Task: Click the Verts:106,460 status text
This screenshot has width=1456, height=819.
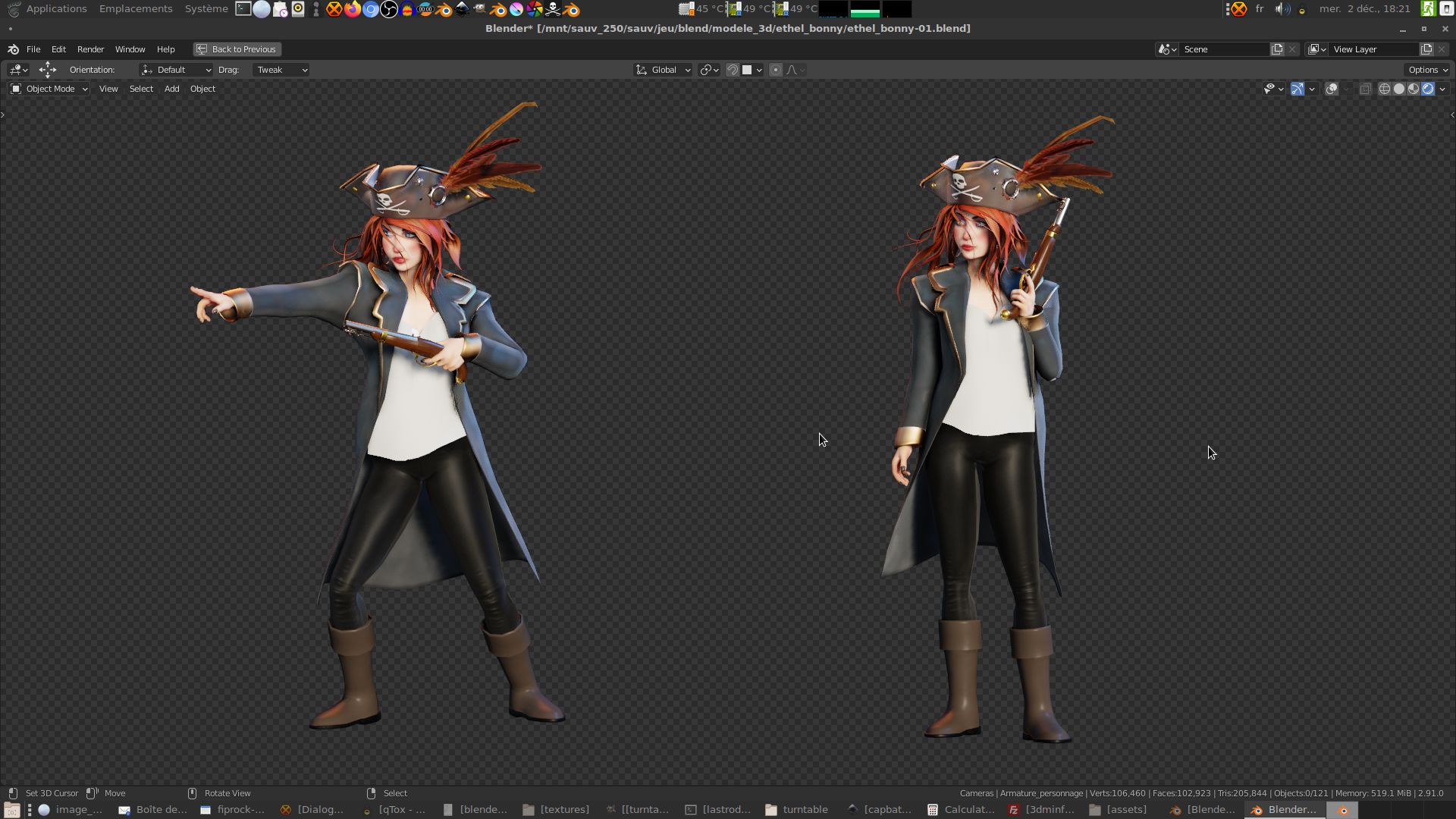Action: point(1118,793)
